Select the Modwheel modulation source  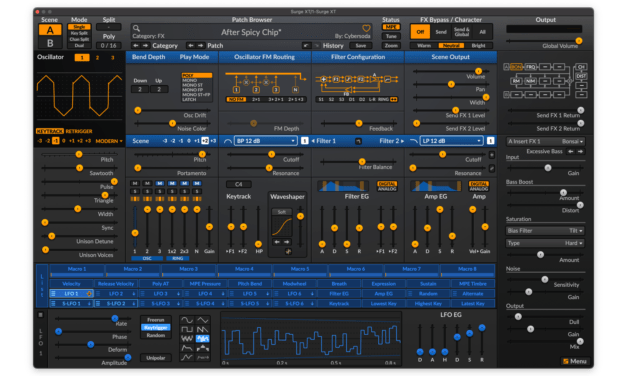click(x=294, y=284)
